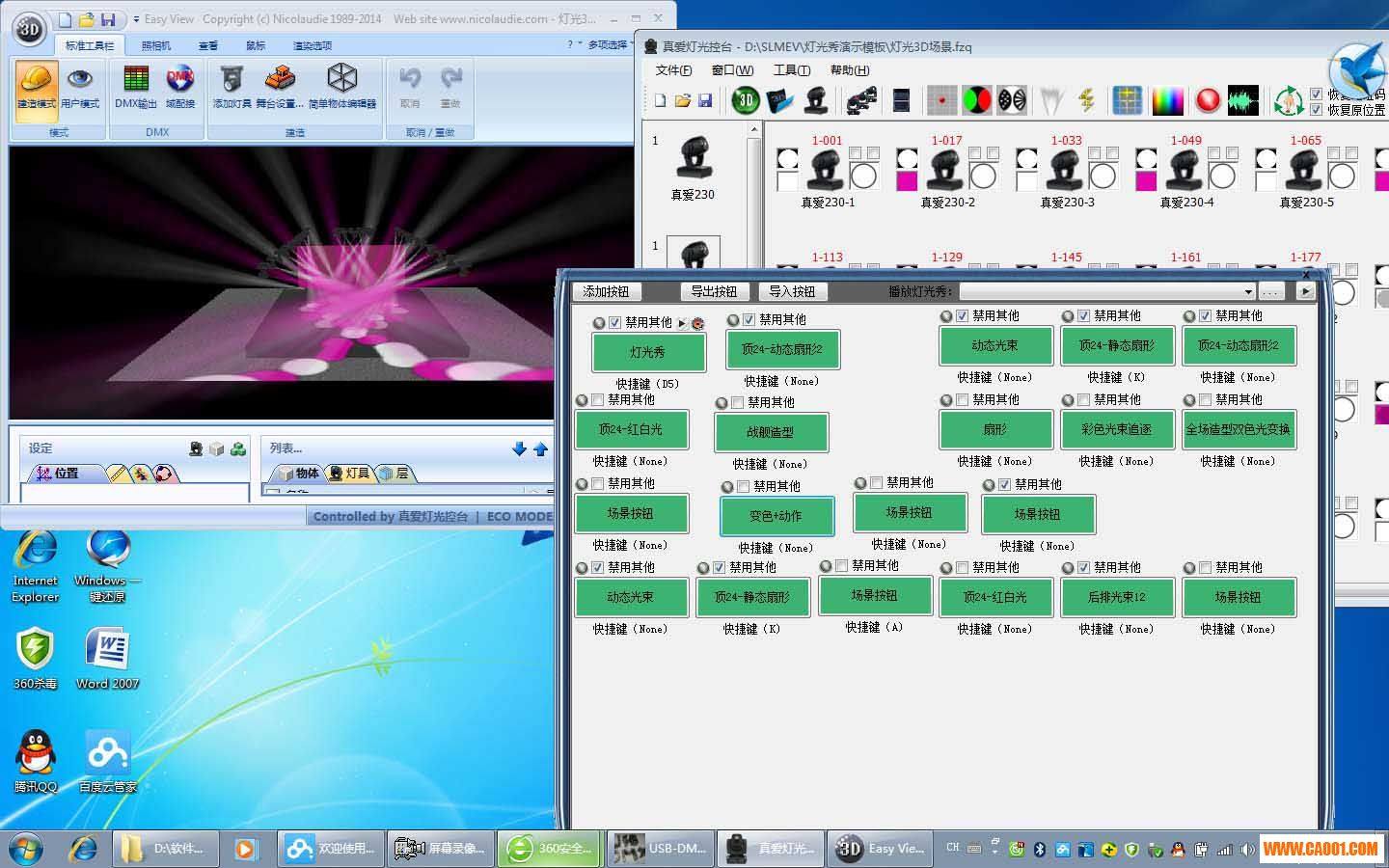Open 舞台设置 stage settings icon

click(280, 85)
